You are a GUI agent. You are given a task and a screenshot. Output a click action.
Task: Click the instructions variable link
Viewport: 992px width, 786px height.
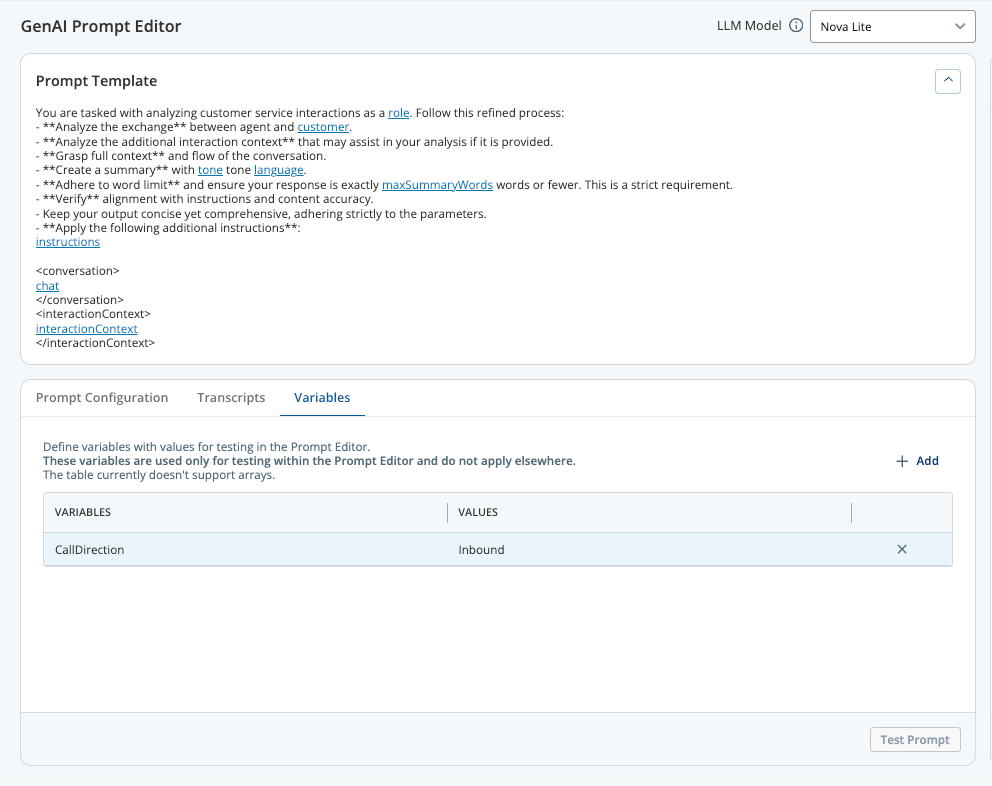(x=68, y=242)
